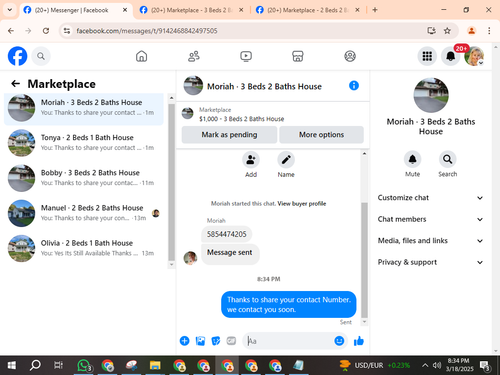This screenshot has height=375, width=500.
Task: Open the Menu grid icon
Action: (427, 56)
